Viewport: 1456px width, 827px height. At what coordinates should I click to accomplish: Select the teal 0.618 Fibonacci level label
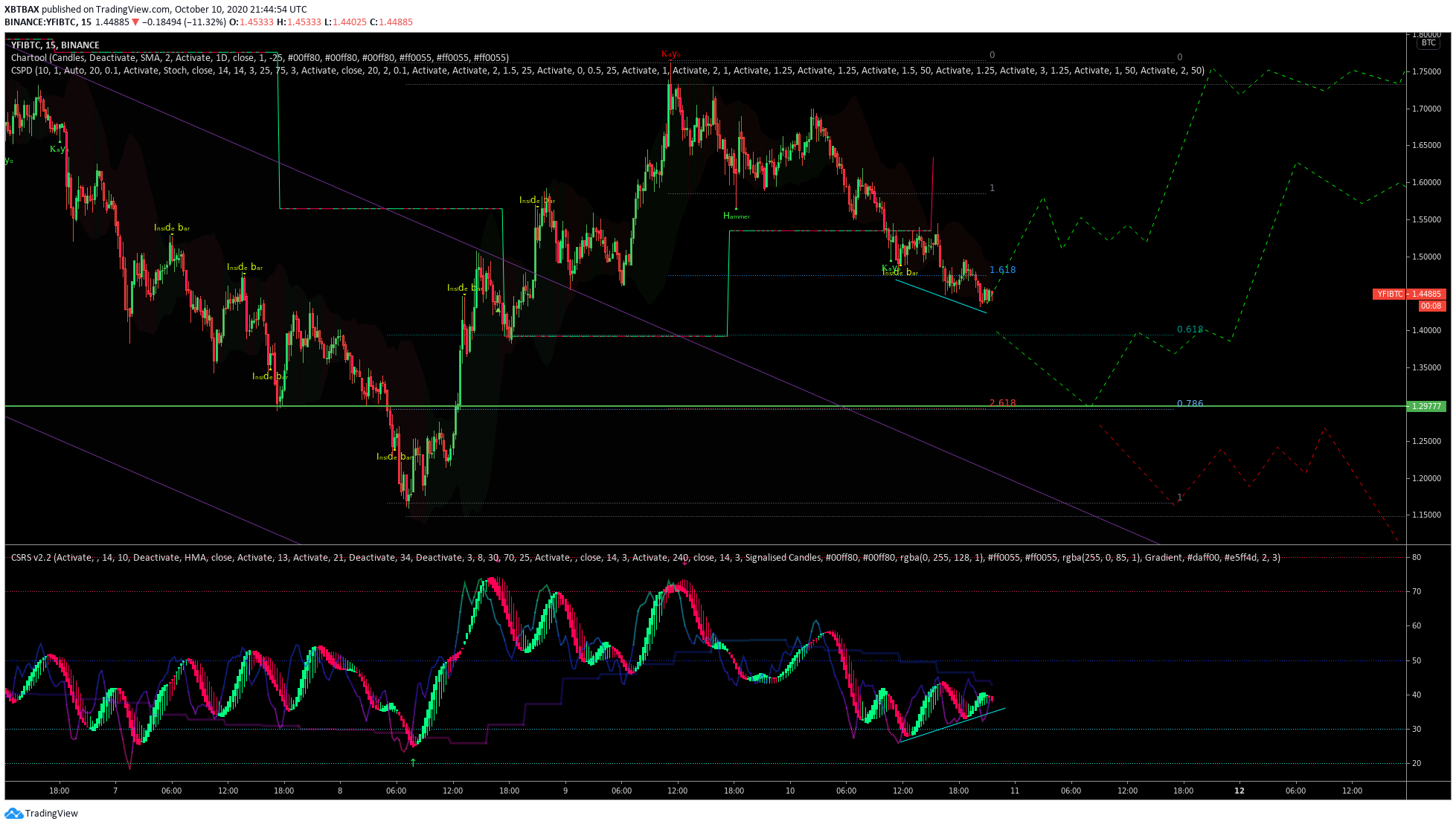(x=1190, y=329)
